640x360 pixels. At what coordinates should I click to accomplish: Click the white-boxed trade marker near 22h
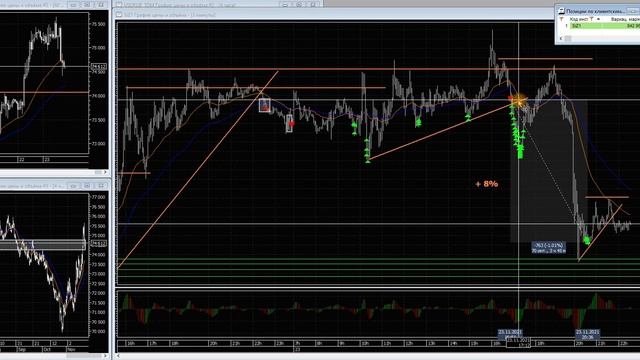pos(264,105)
